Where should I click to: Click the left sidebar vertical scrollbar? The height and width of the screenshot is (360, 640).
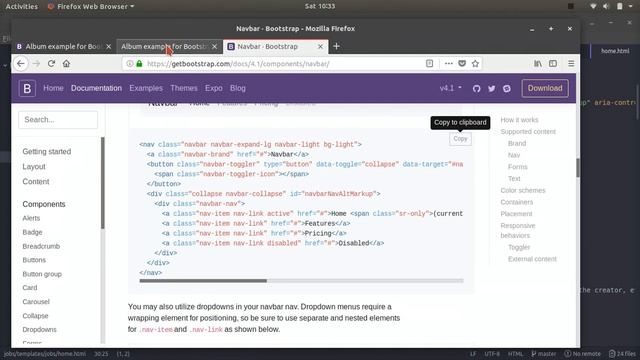point(103,183)
